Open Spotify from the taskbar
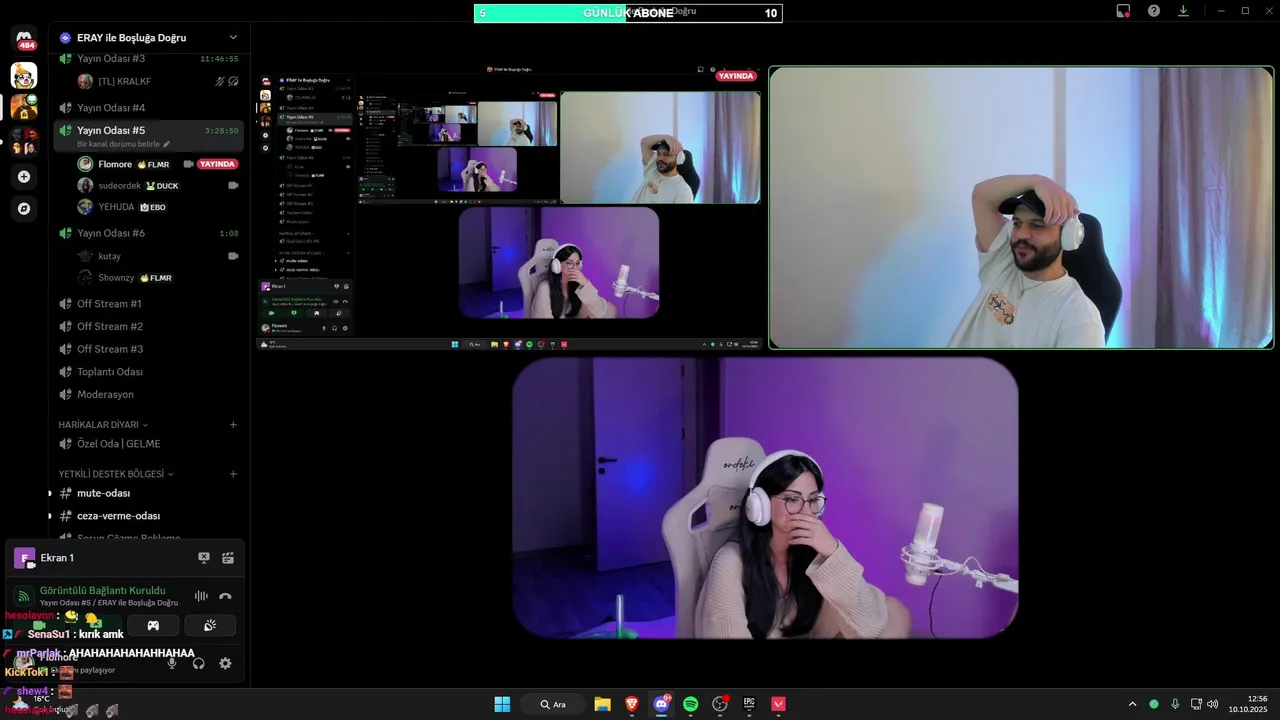This screenshot has height=720, width=1280. pyautogui.click(x=690, y=704)
